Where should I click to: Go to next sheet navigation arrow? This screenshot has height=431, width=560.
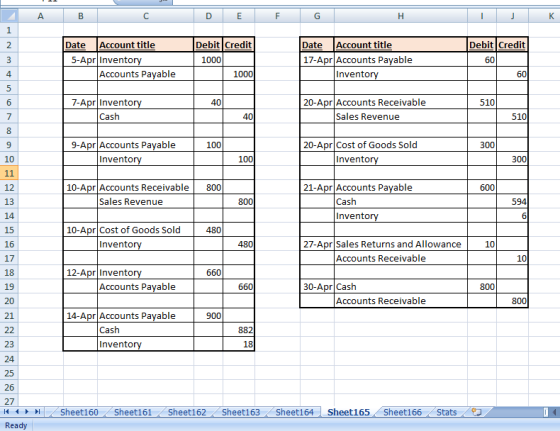(x=27, y=412)
